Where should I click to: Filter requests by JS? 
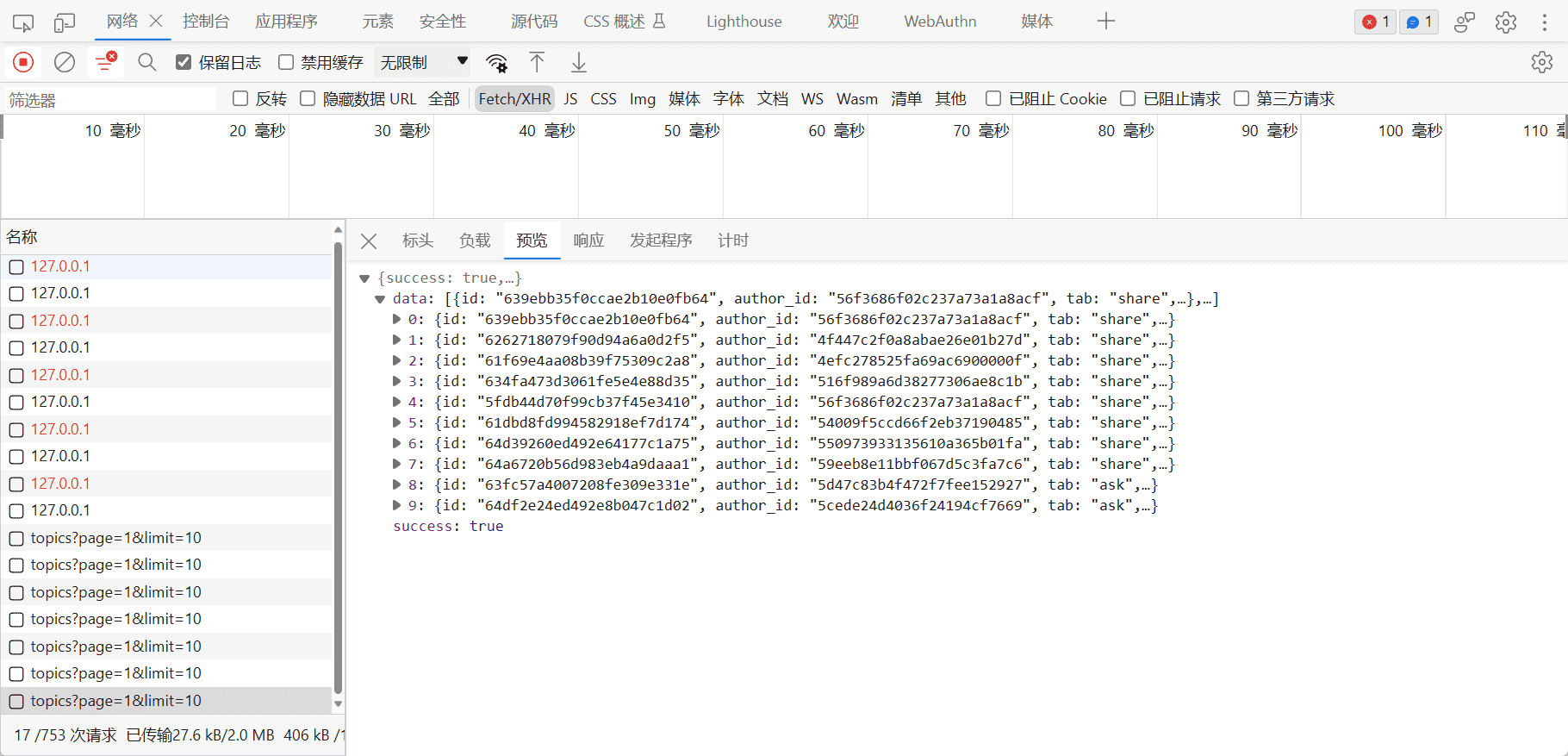[x=570, y=99]
